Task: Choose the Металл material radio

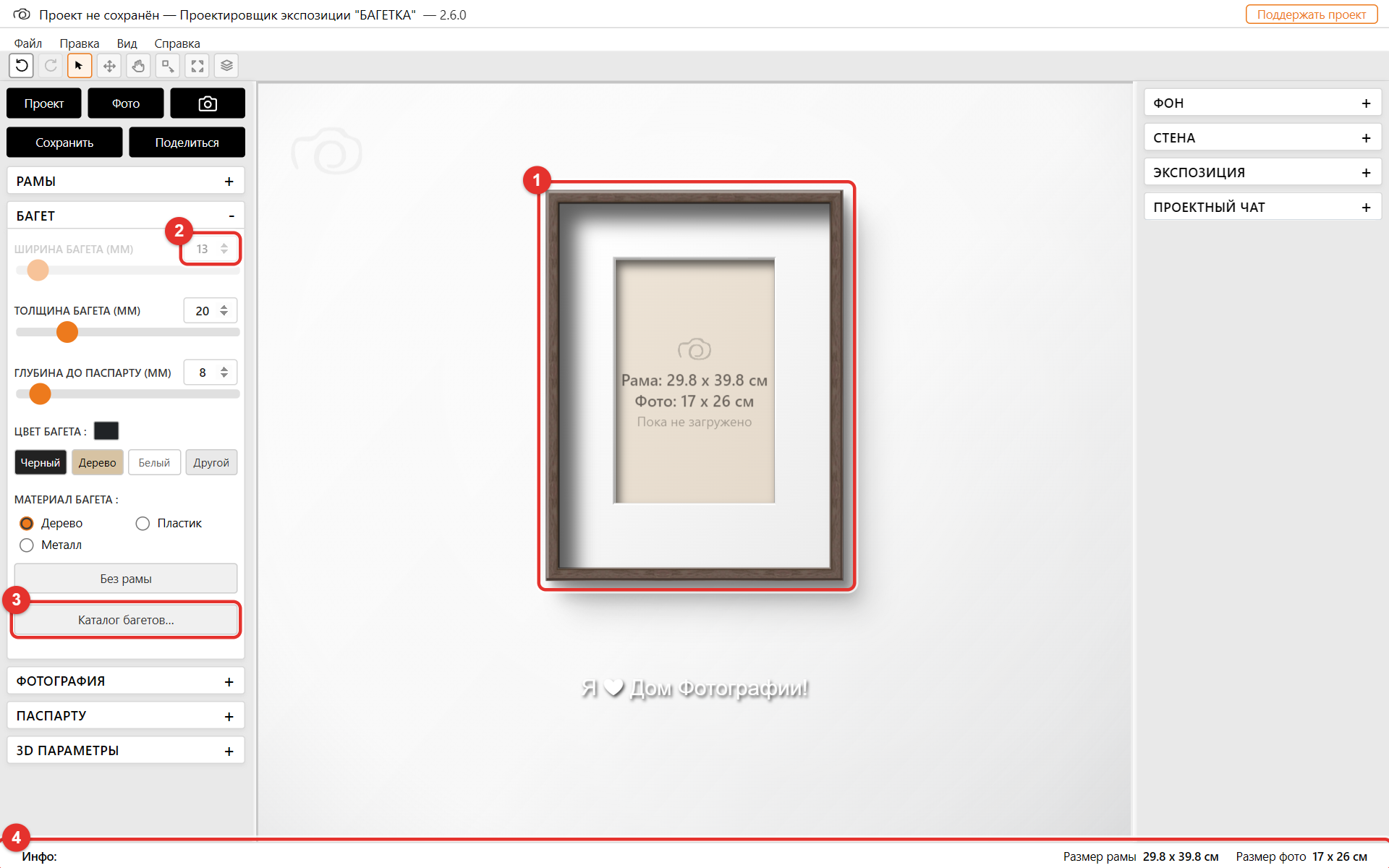Action: click(27, 545)
